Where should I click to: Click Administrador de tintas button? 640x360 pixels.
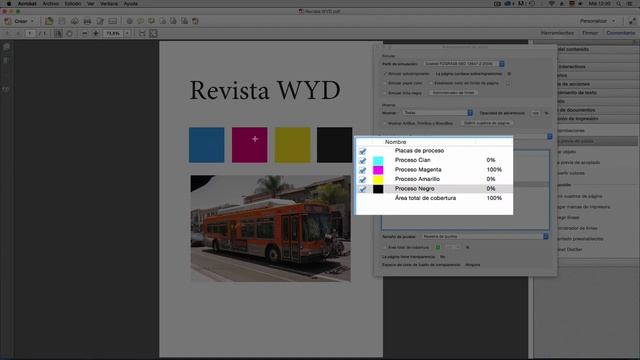(x=453, y=93)
